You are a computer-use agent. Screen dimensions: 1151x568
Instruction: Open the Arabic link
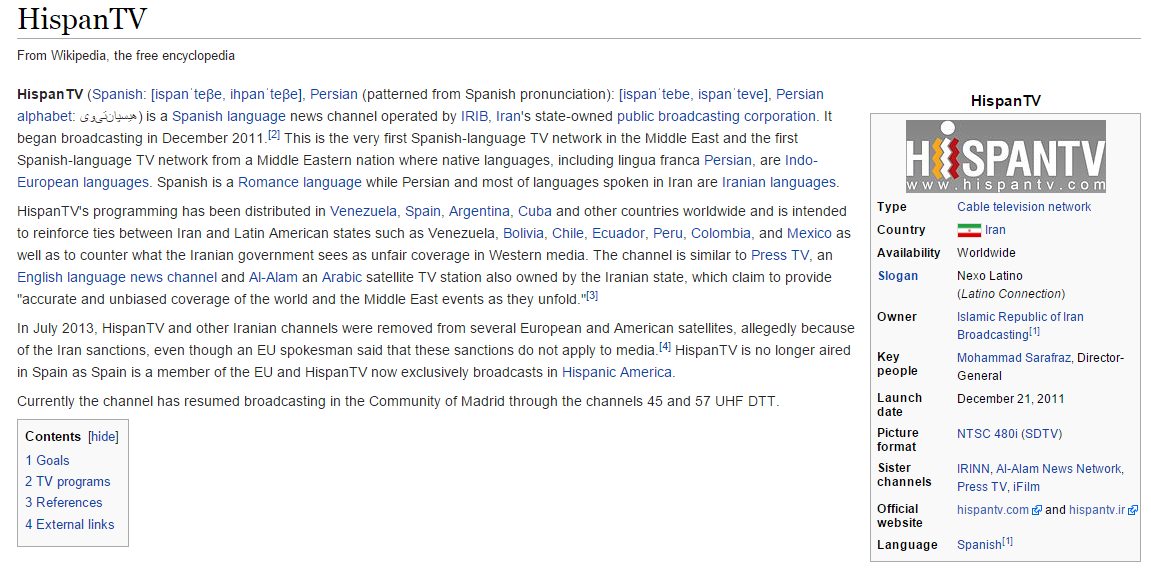click(342, 278)
